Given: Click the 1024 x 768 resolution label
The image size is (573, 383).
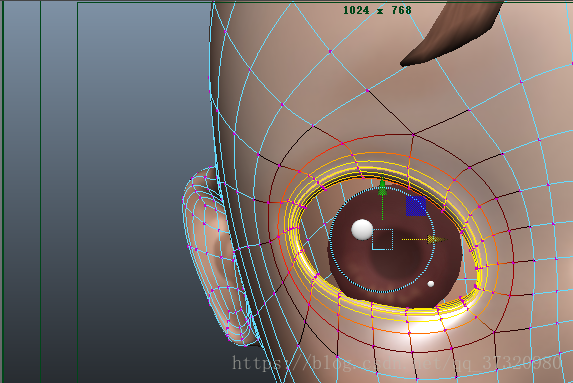Looking at the screenshot, I should [x=377, y=10].
